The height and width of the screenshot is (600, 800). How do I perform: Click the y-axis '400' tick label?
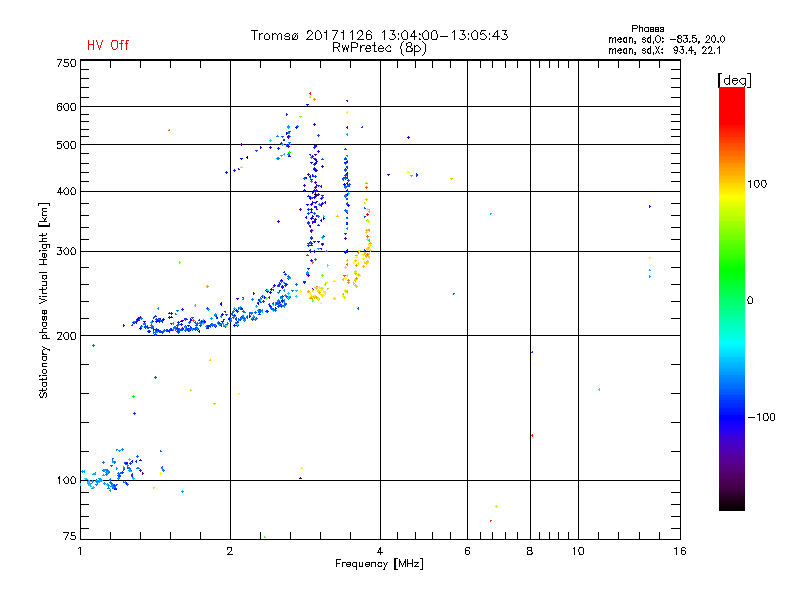pyautogui.click(x=66, y=191)
